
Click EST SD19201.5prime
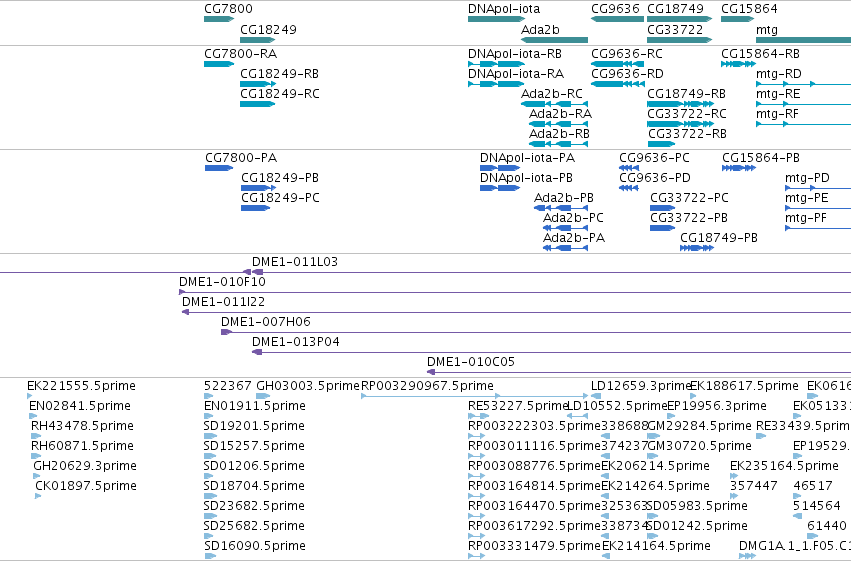coord(211,436)
